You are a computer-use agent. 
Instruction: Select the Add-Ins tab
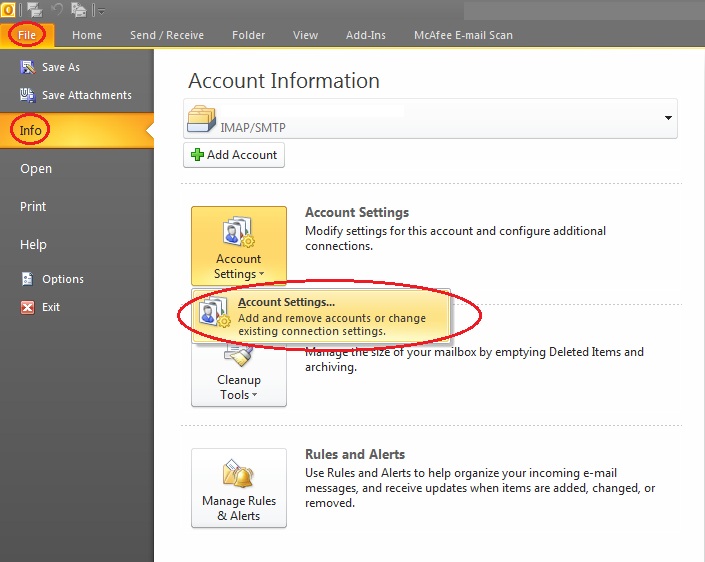coord(366,35)
